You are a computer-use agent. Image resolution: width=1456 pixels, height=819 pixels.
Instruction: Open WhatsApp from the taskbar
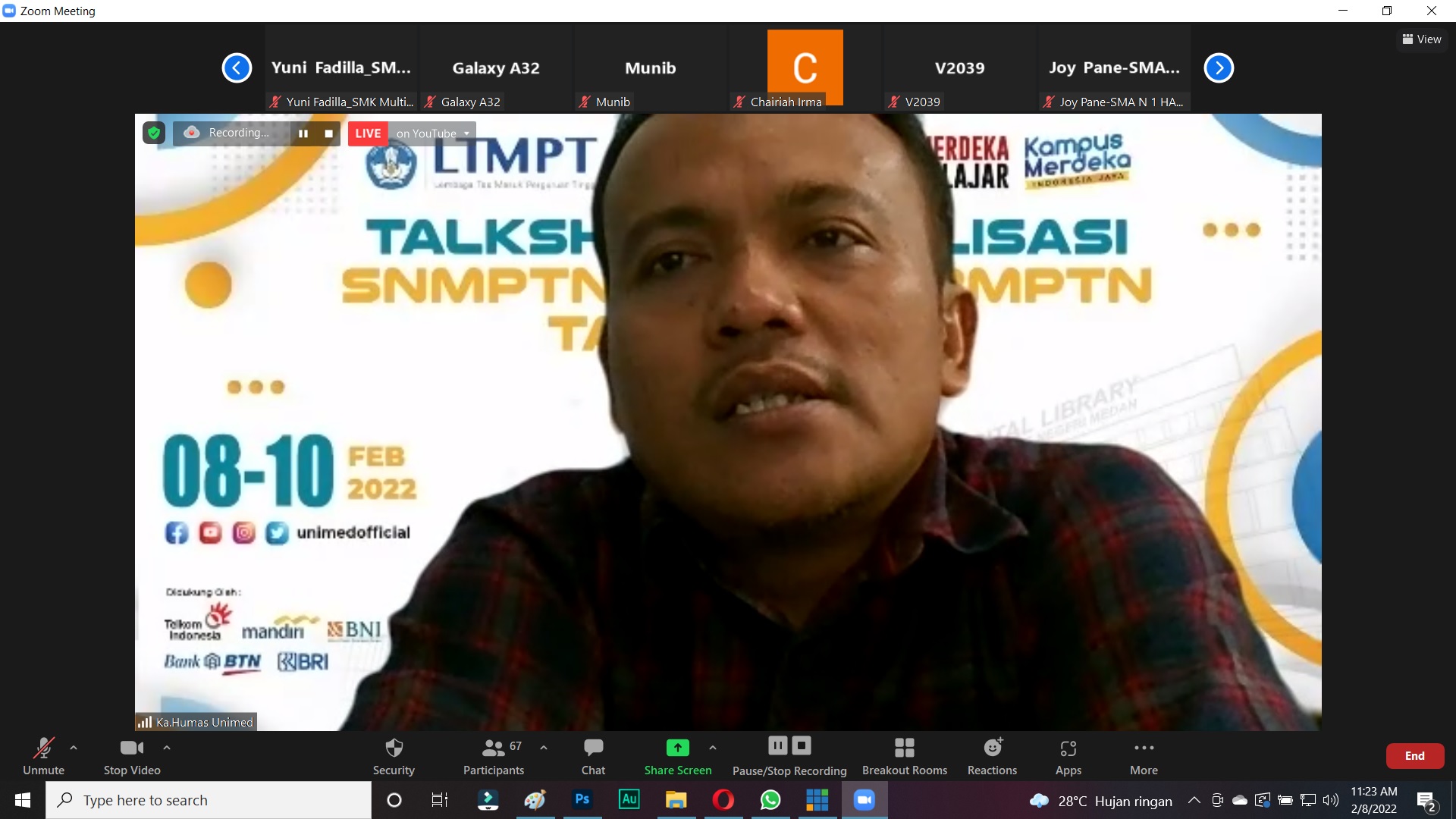(x=770, y=800)
